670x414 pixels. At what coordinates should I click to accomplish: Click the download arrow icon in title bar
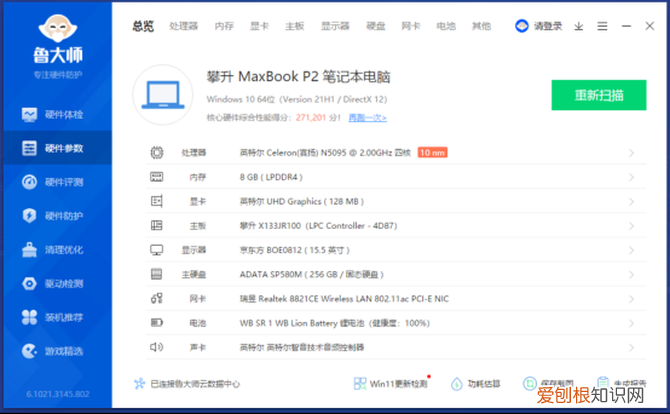click(x=579, y=26)
